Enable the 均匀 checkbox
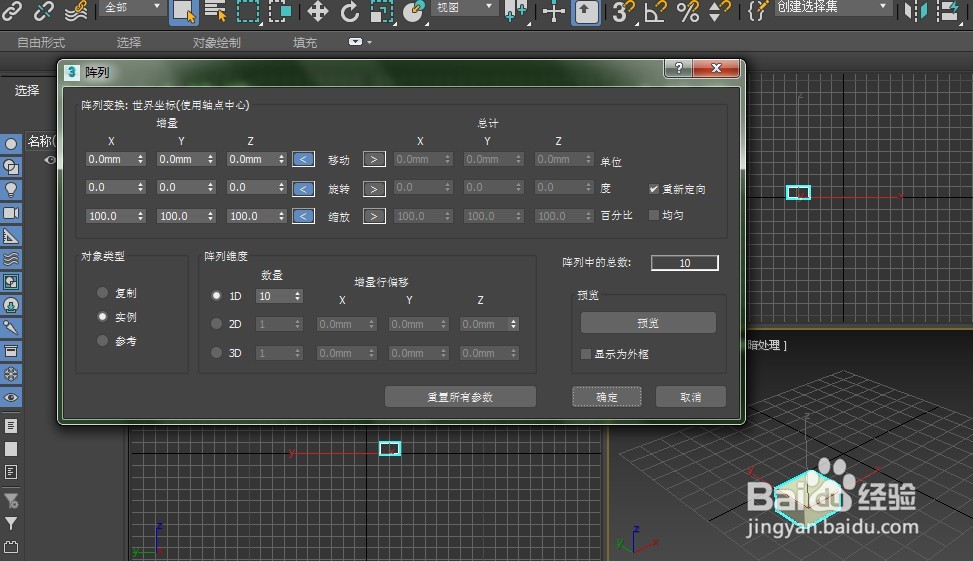 (x=653, y=215)
